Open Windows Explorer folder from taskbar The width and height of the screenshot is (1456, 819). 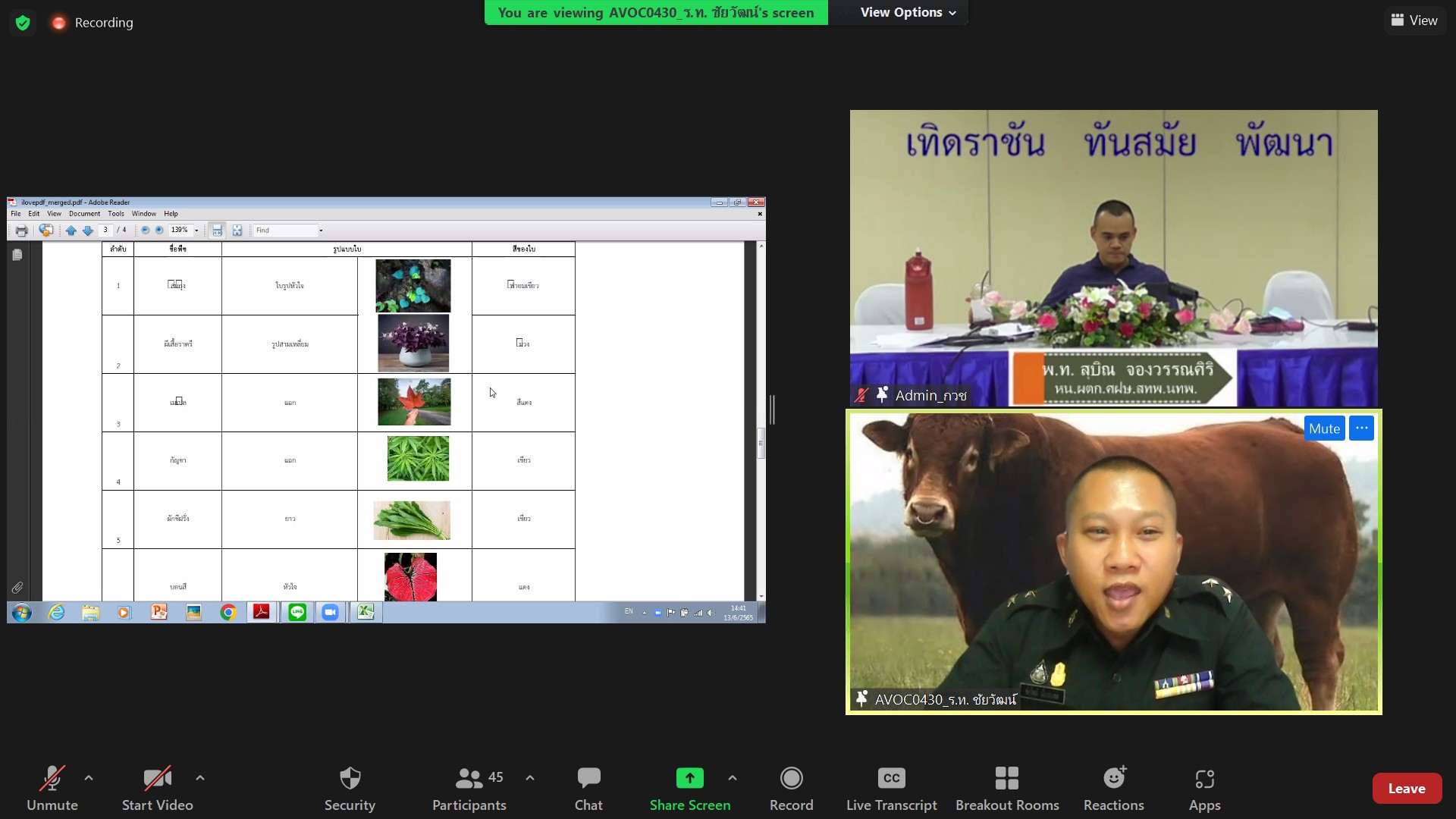tap(91, 613)
